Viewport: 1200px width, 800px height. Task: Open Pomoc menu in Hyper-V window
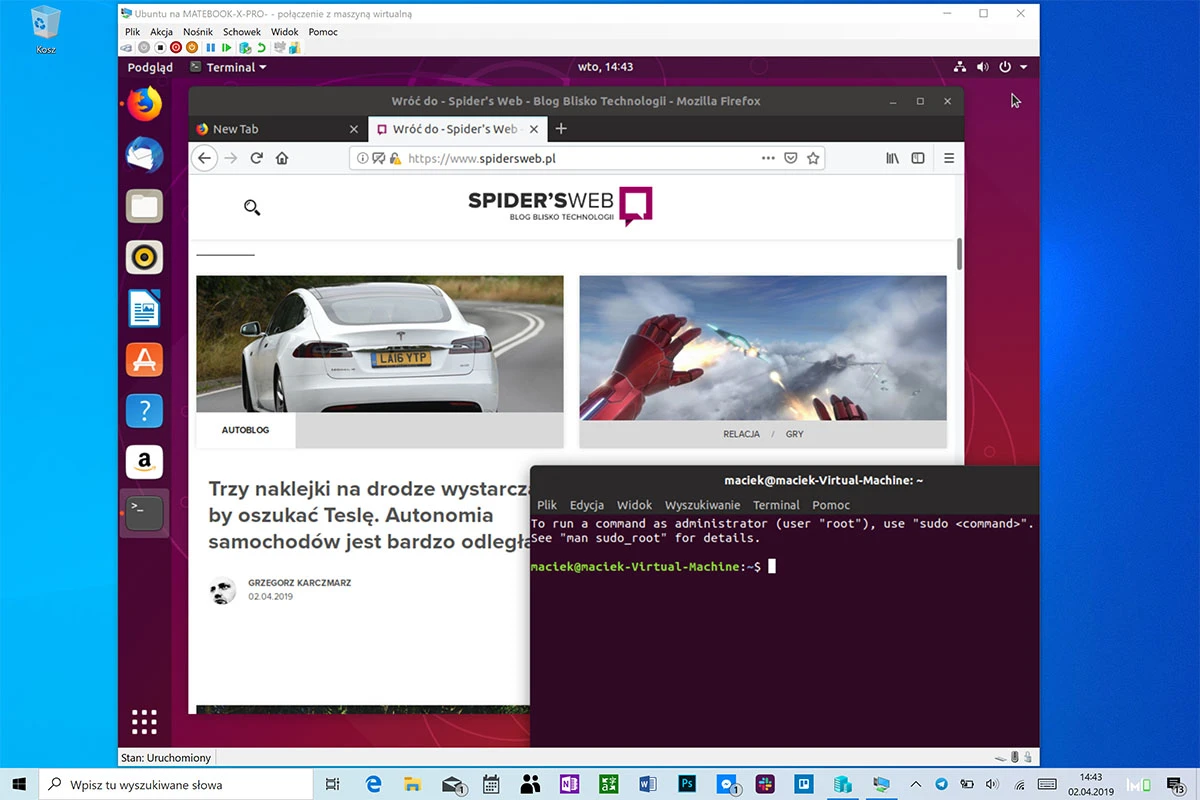(323, 32)
